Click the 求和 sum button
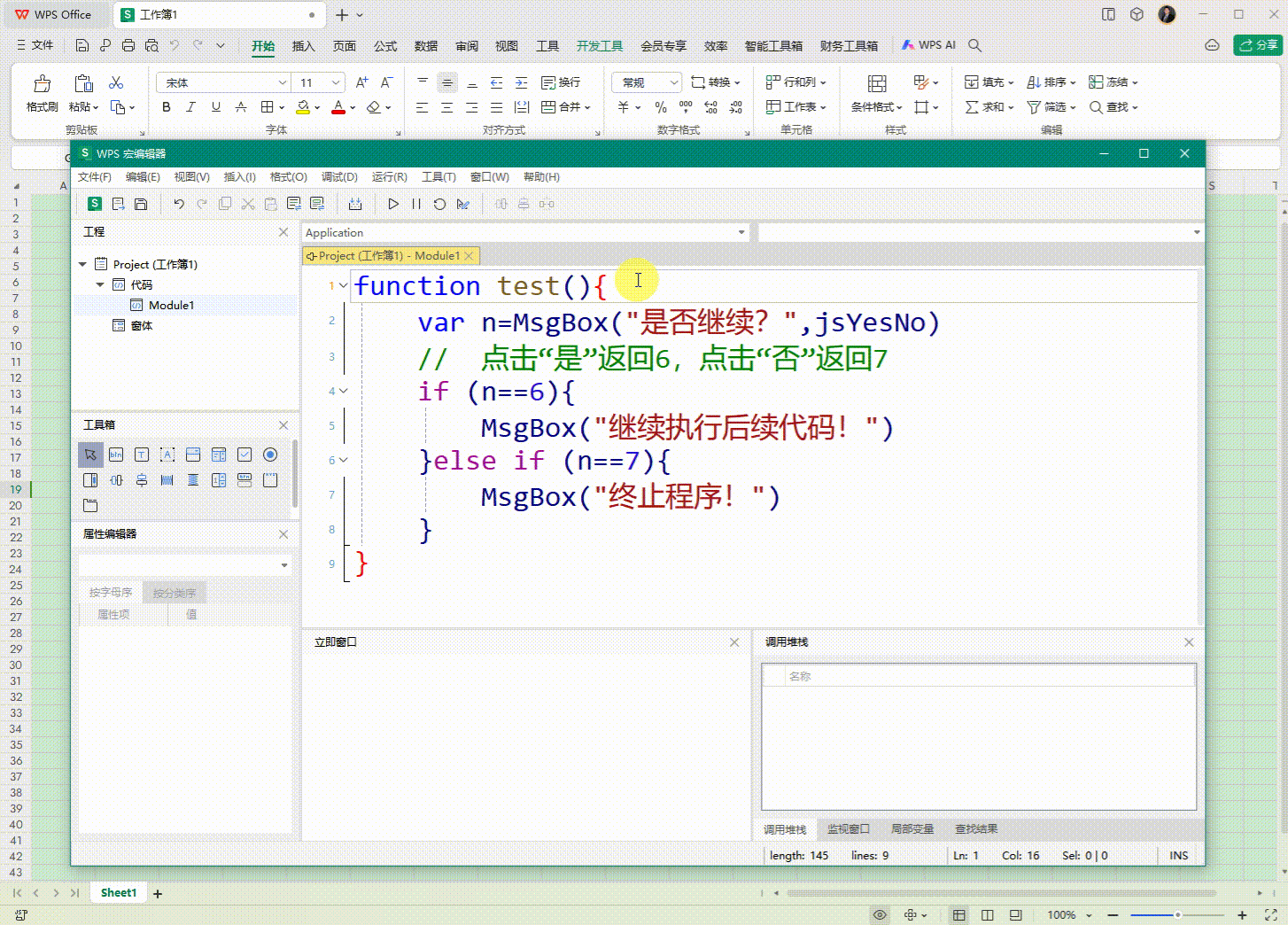 989,107
